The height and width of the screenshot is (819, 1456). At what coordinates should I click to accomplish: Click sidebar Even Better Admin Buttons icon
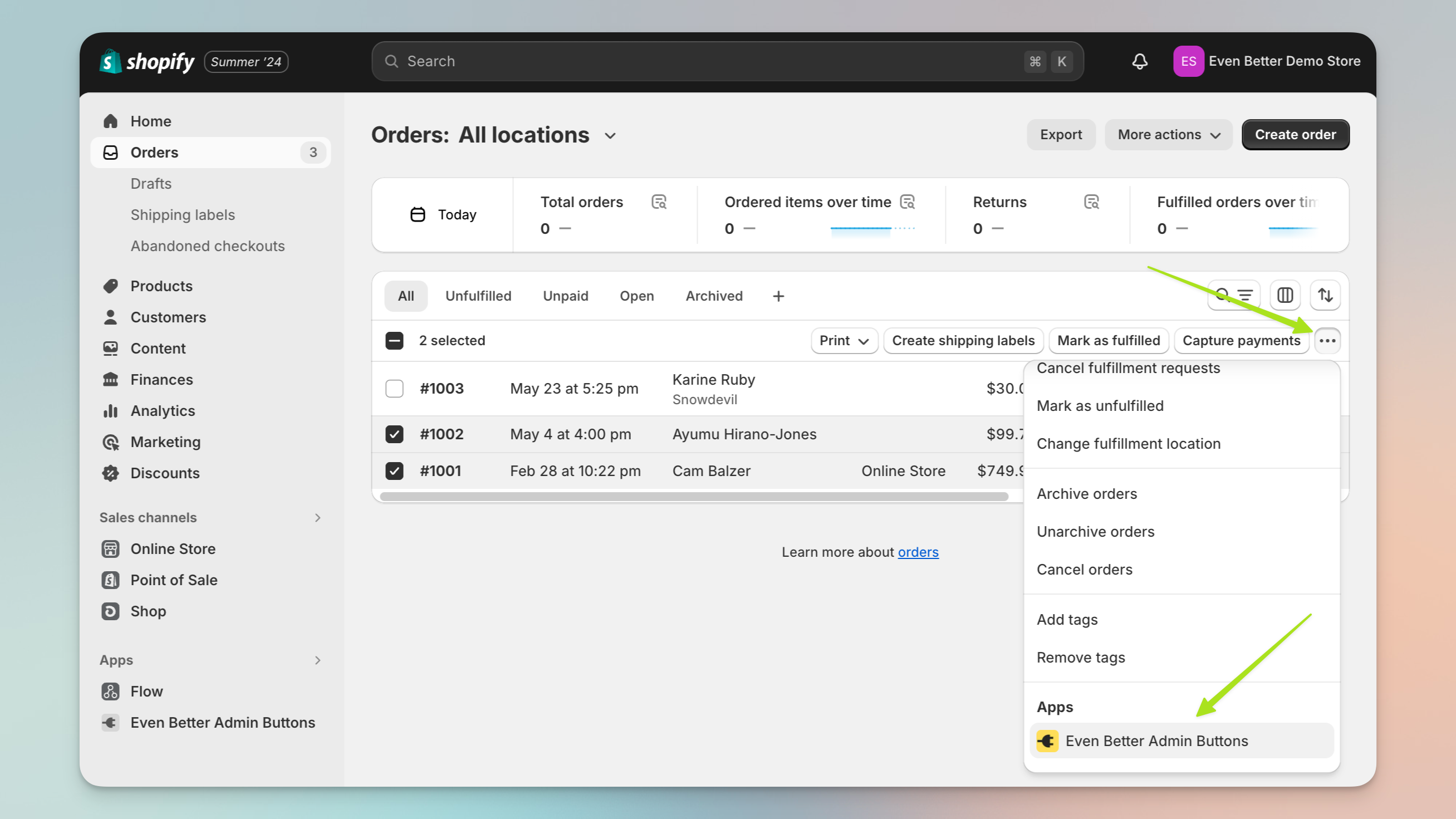[110, 722]
